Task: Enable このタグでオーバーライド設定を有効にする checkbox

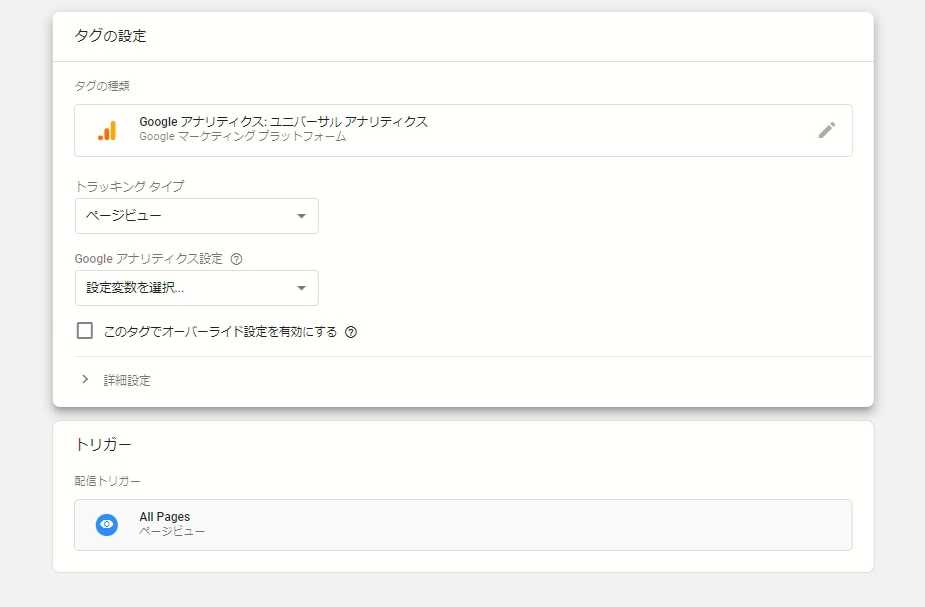Action: point(85,330)
